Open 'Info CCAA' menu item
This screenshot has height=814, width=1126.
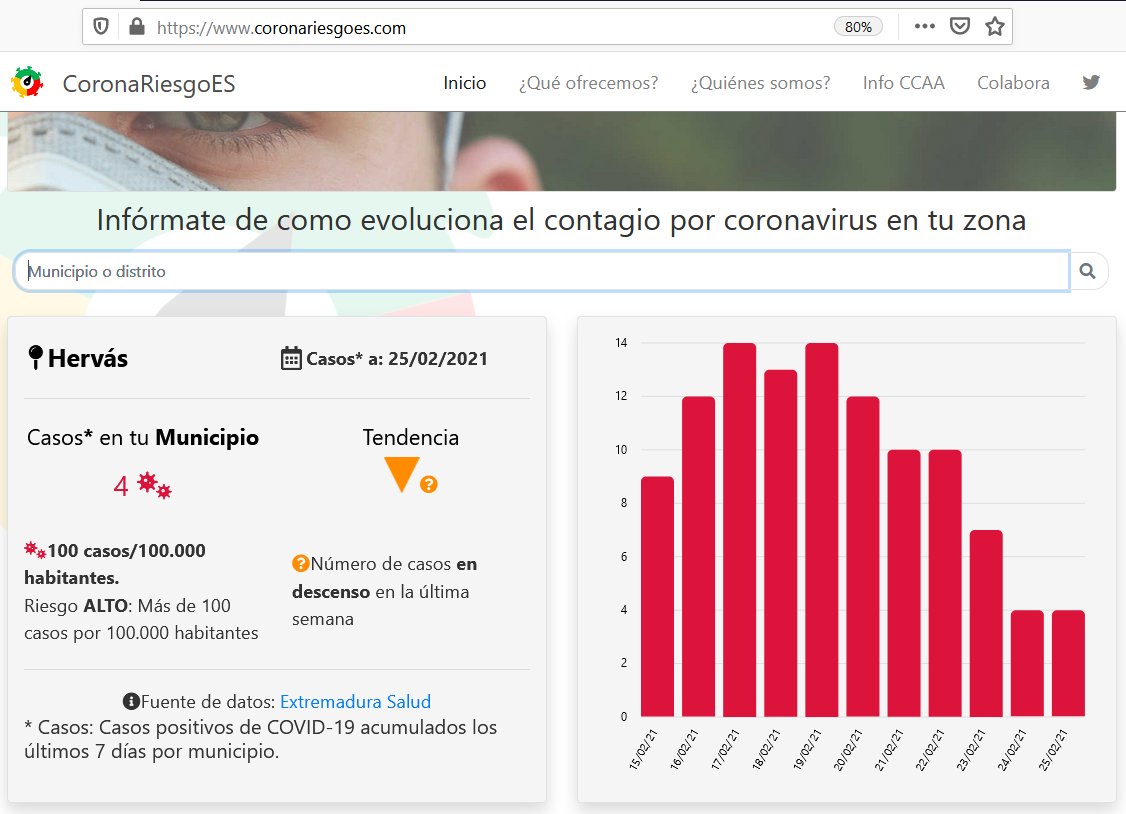coord(903,83)
